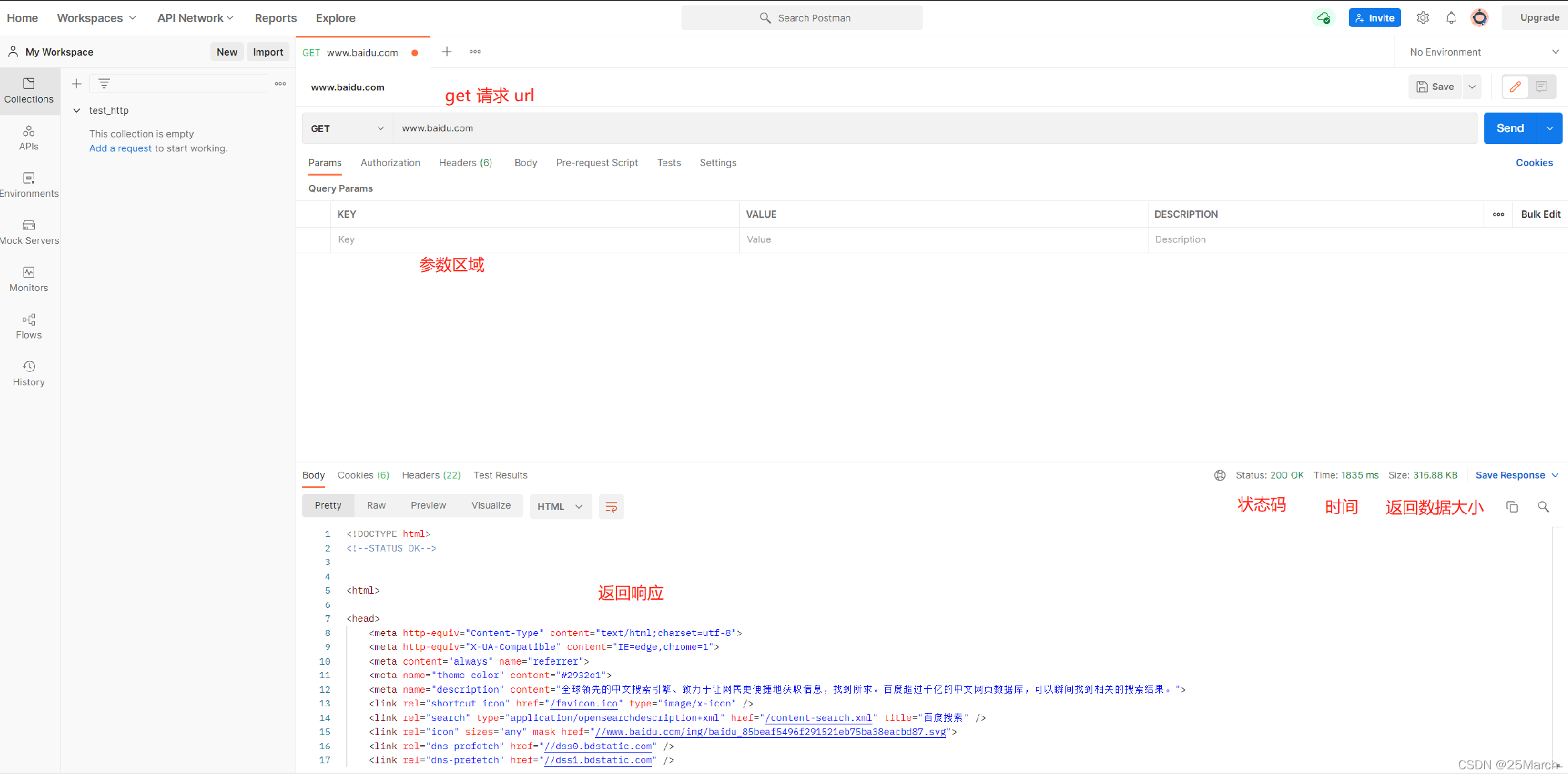The image size is (1568, 776).
Task: Click the Import button
Action: click(x=268, y=52)
